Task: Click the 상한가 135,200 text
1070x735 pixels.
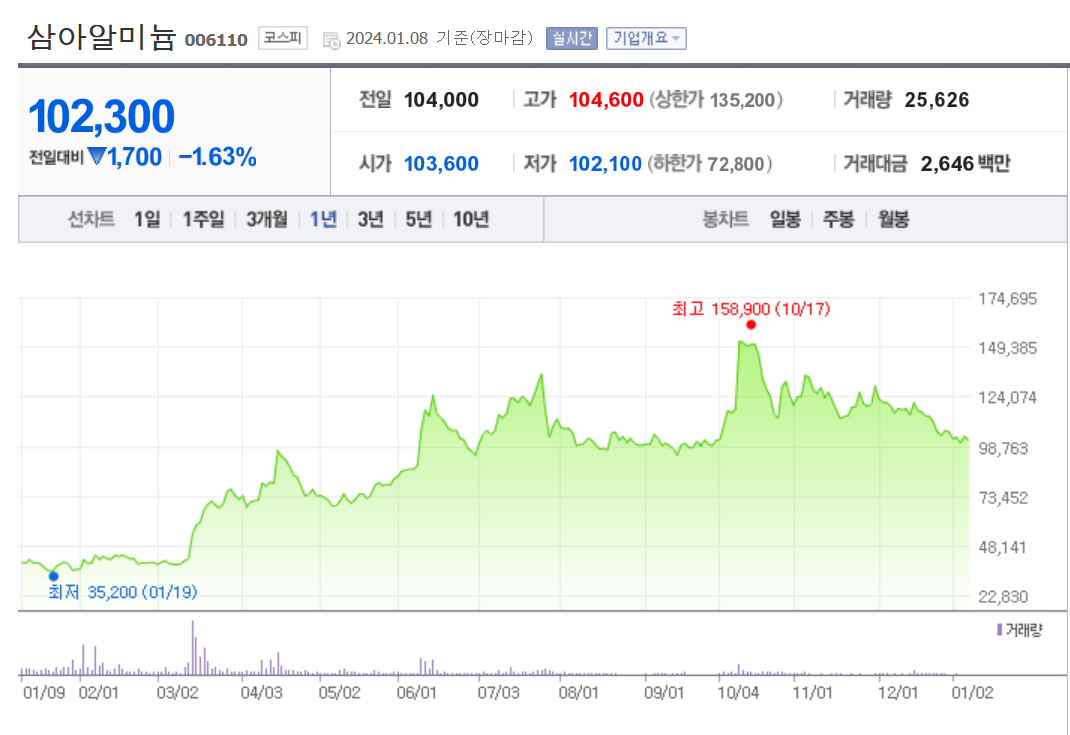Action: tap(715, 100)
